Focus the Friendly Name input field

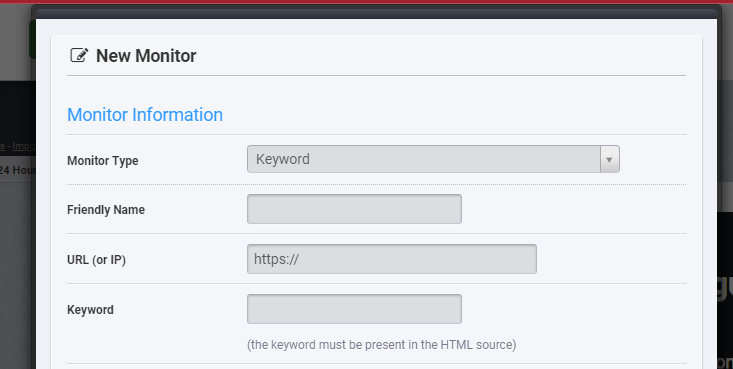tap(354, 209)
